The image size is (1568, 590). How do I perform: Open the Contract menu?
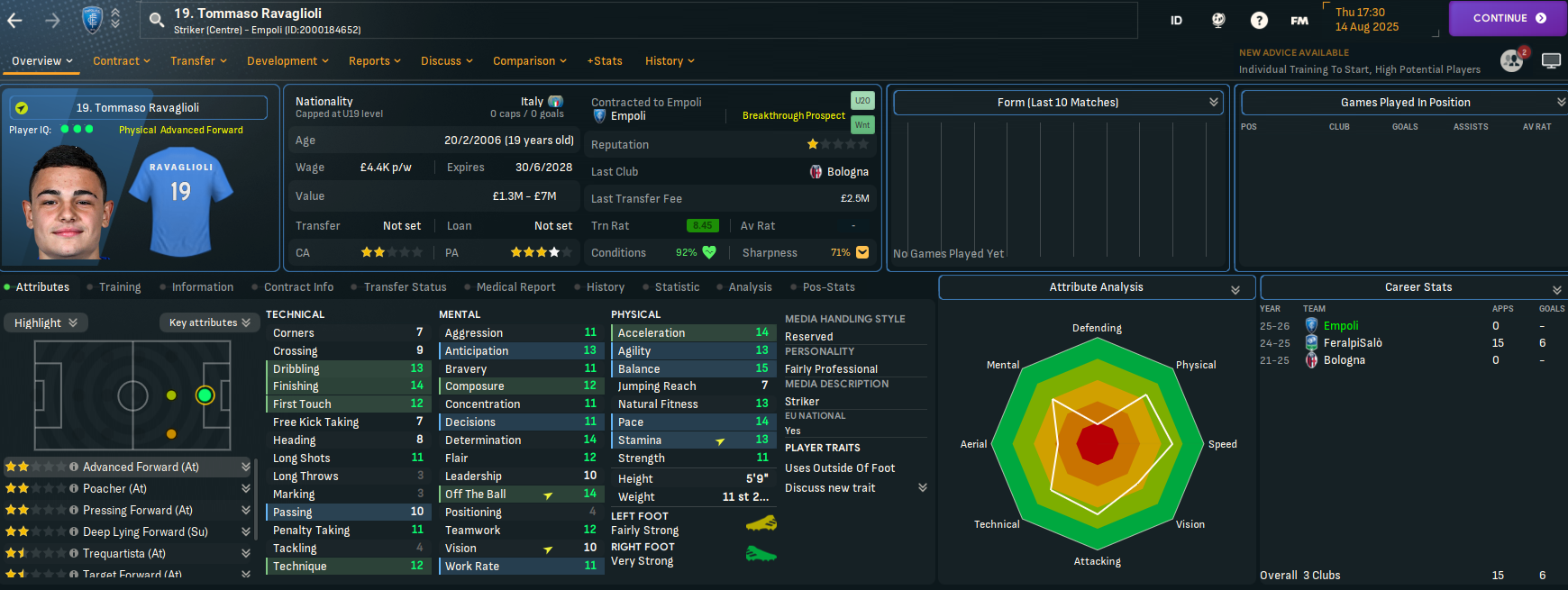click(122, 61)
